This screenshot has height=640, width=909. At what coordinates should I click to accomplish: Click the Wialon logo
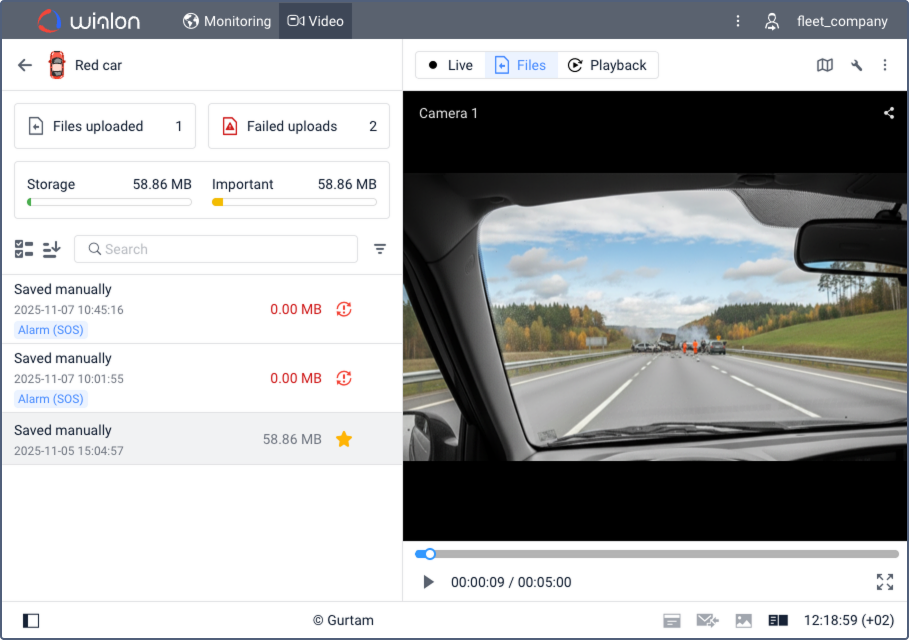(x=89, y=21)
